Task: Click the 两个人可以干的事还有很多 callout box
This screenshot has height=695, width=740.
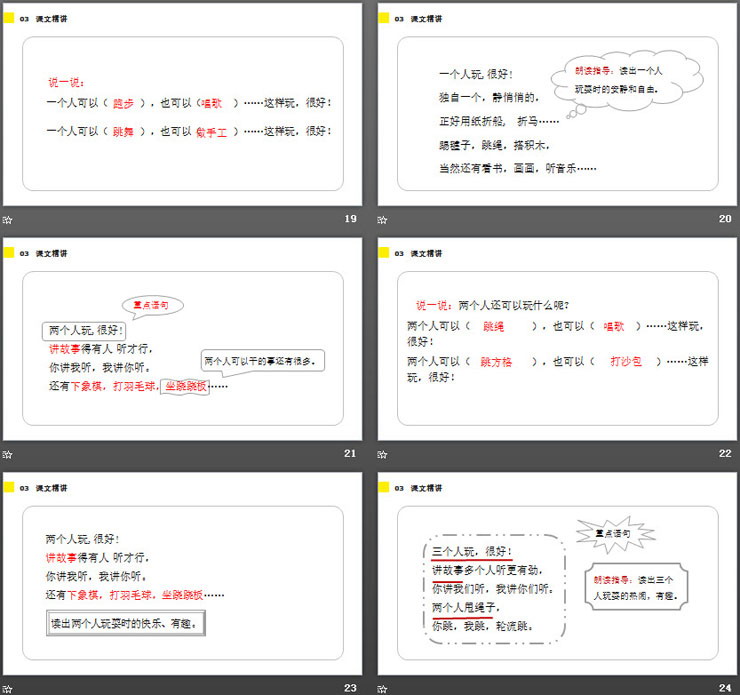Action: [263, 361]
